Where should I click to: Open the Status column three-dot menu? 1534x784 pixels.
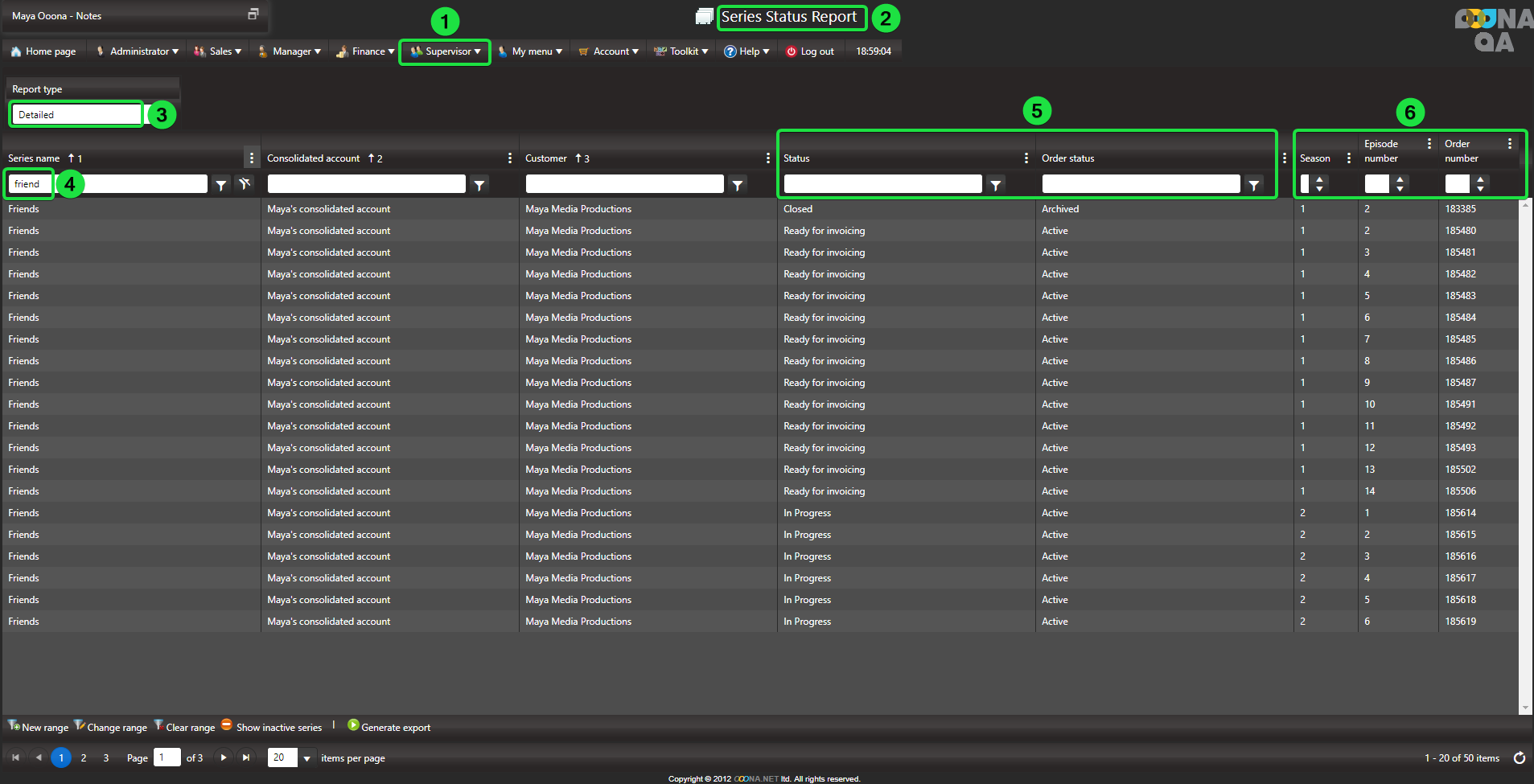[x=1026, y=158]
